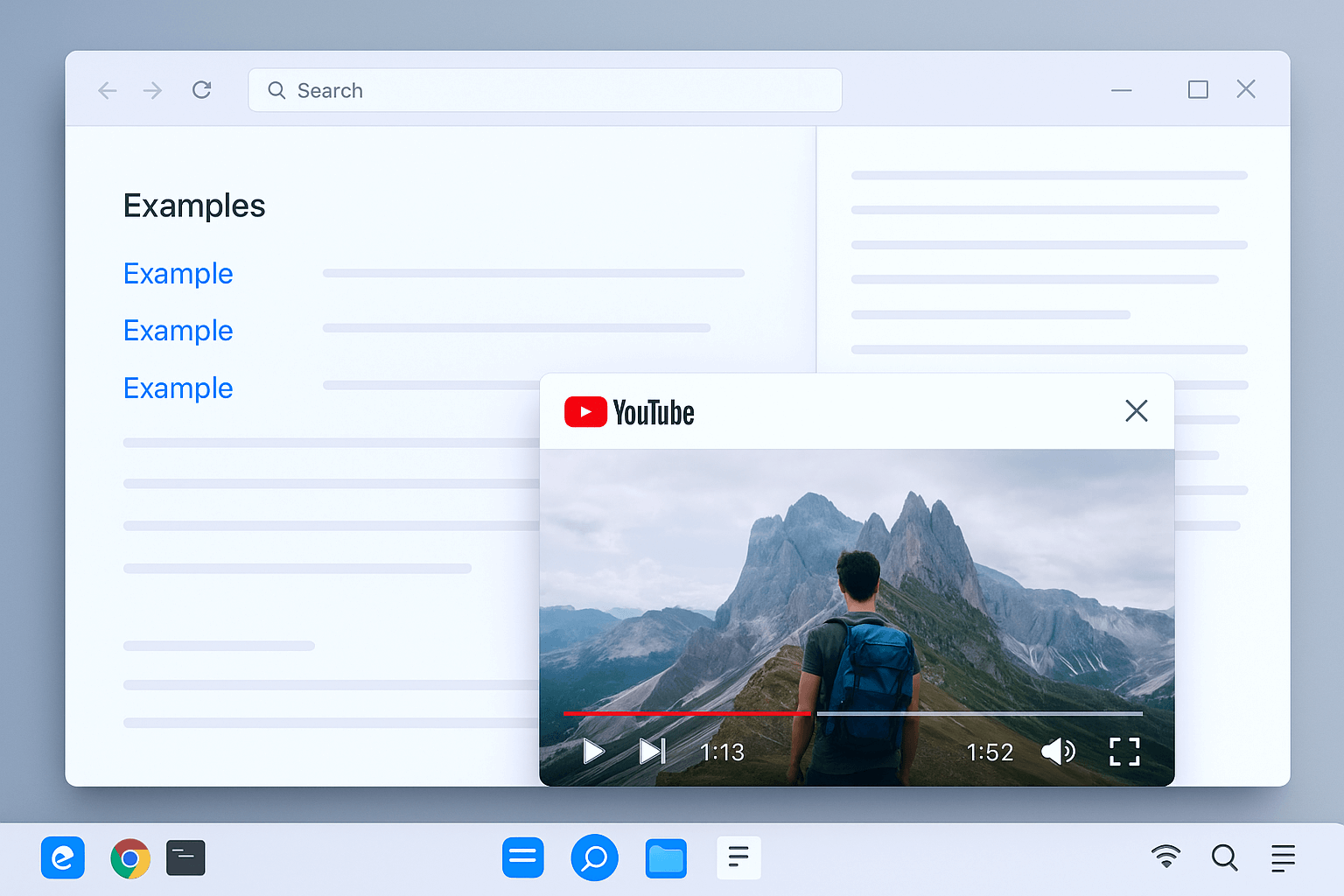
Task: Open the file manager folder icon
Action: point(666,858)
